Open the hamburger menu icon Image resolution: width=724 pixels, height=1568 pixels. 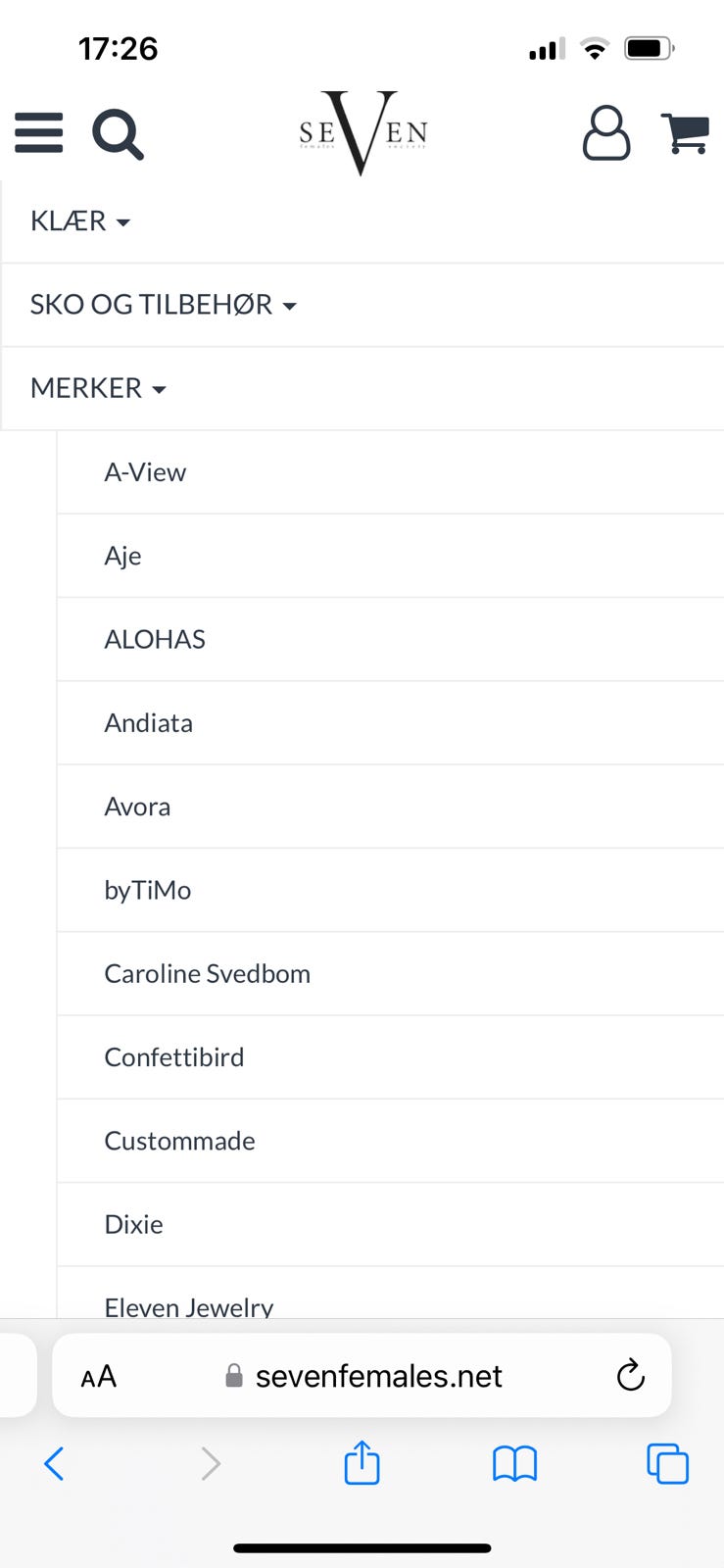coord(39,132)
